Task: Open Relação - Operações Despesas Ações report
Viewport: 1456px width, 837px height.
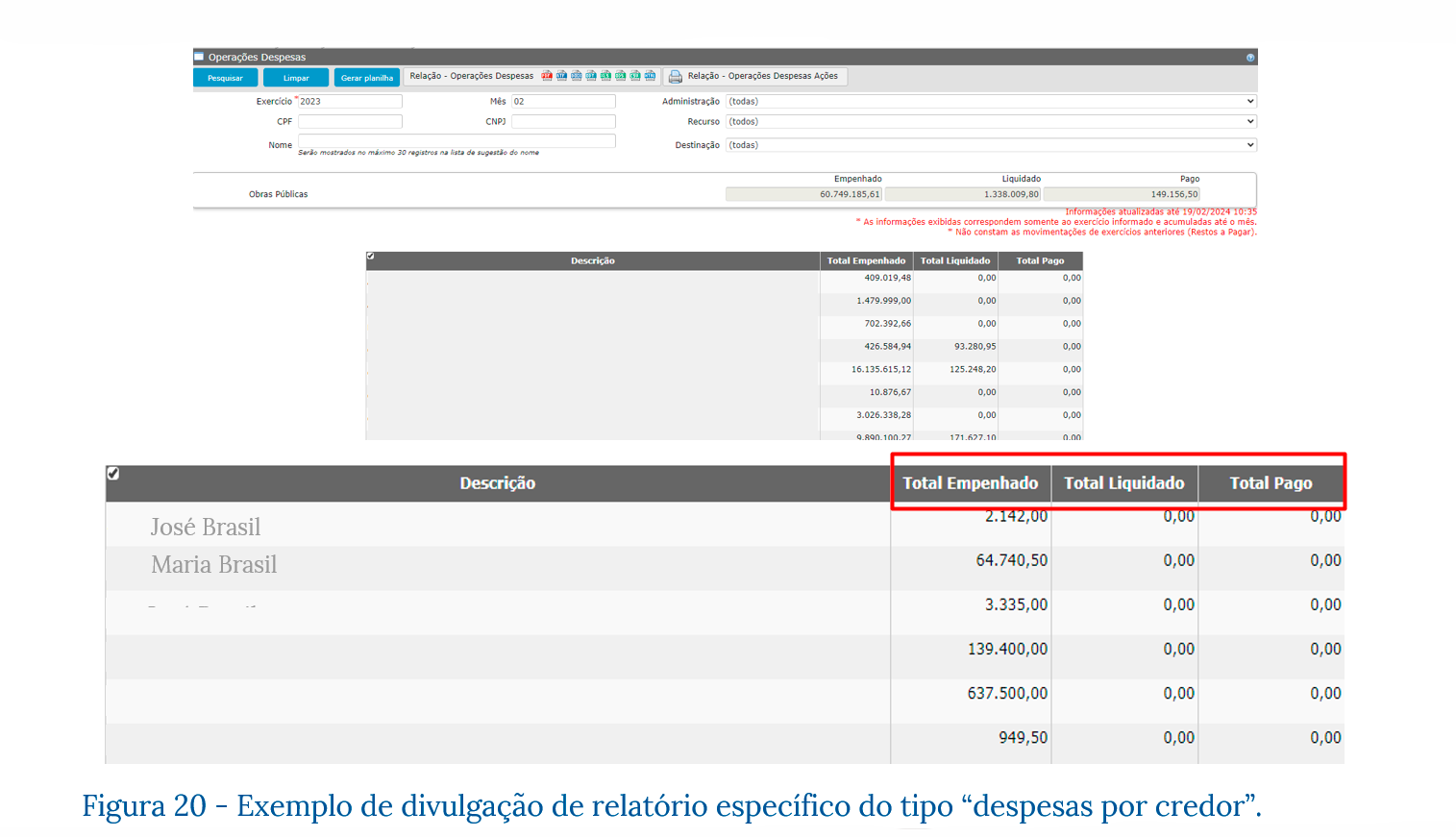Action: [x=754, y=76]
